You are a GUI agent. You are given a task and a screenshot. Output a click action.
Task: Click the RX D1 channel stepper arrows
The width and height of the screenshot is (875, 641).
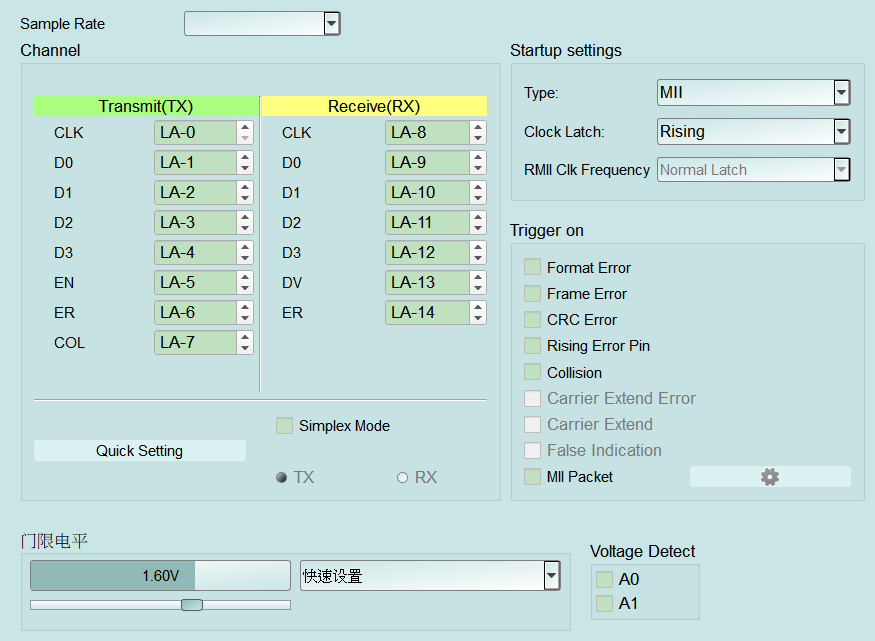(x=478, y=193)
